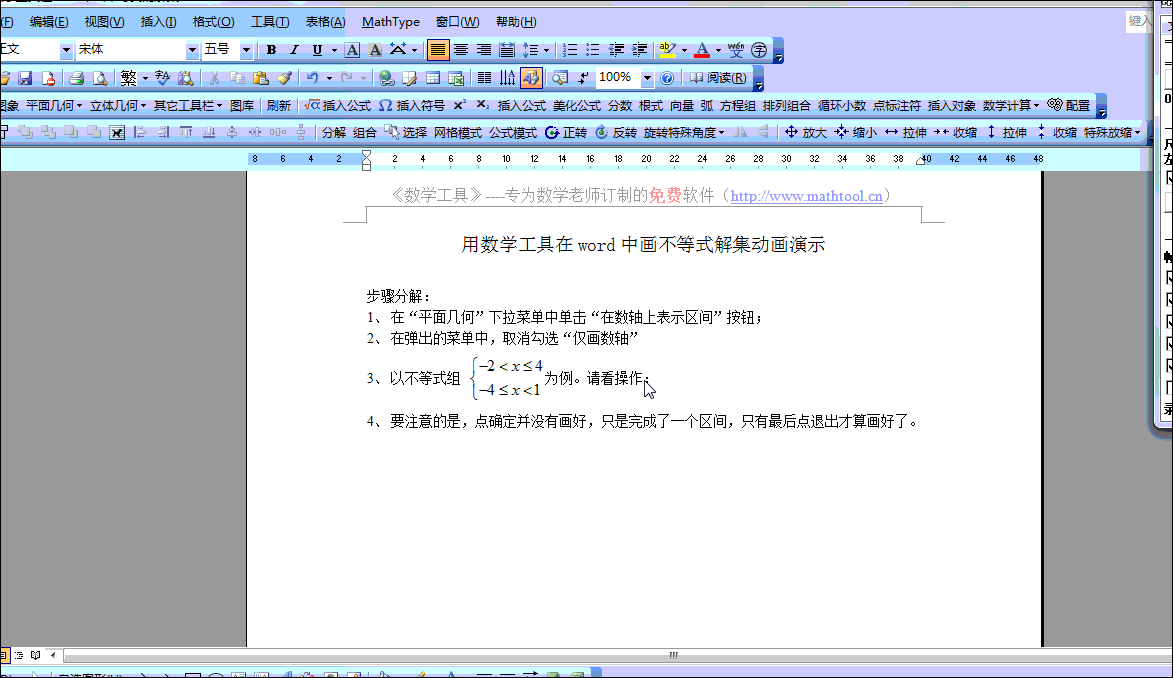Expand the 特殊放缩 dropdown
1173x678 pixels.
coord(1112,132)
